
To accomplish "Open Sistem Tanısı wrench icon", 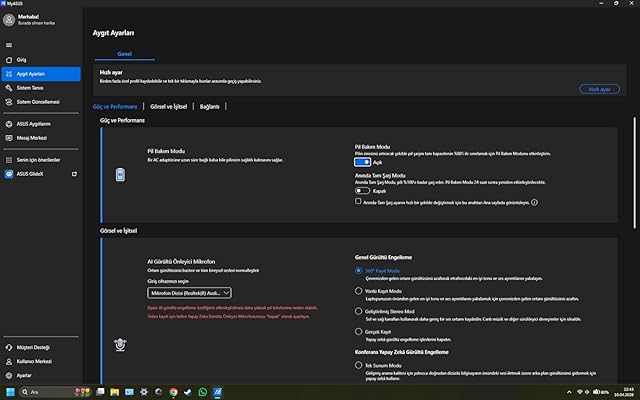I will click(9, 88).
